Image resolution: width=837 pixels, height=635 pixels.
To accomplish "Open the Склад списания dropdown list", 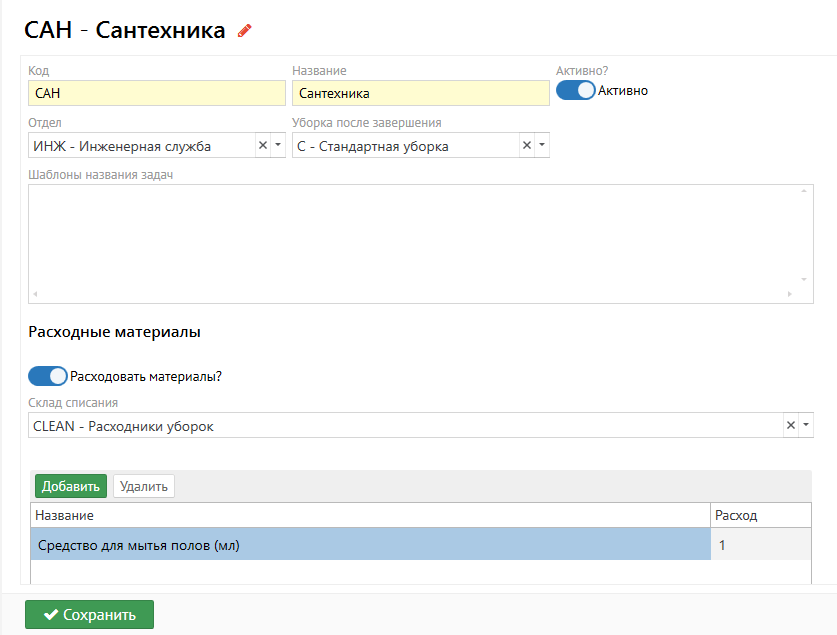I will coord(806,426).
